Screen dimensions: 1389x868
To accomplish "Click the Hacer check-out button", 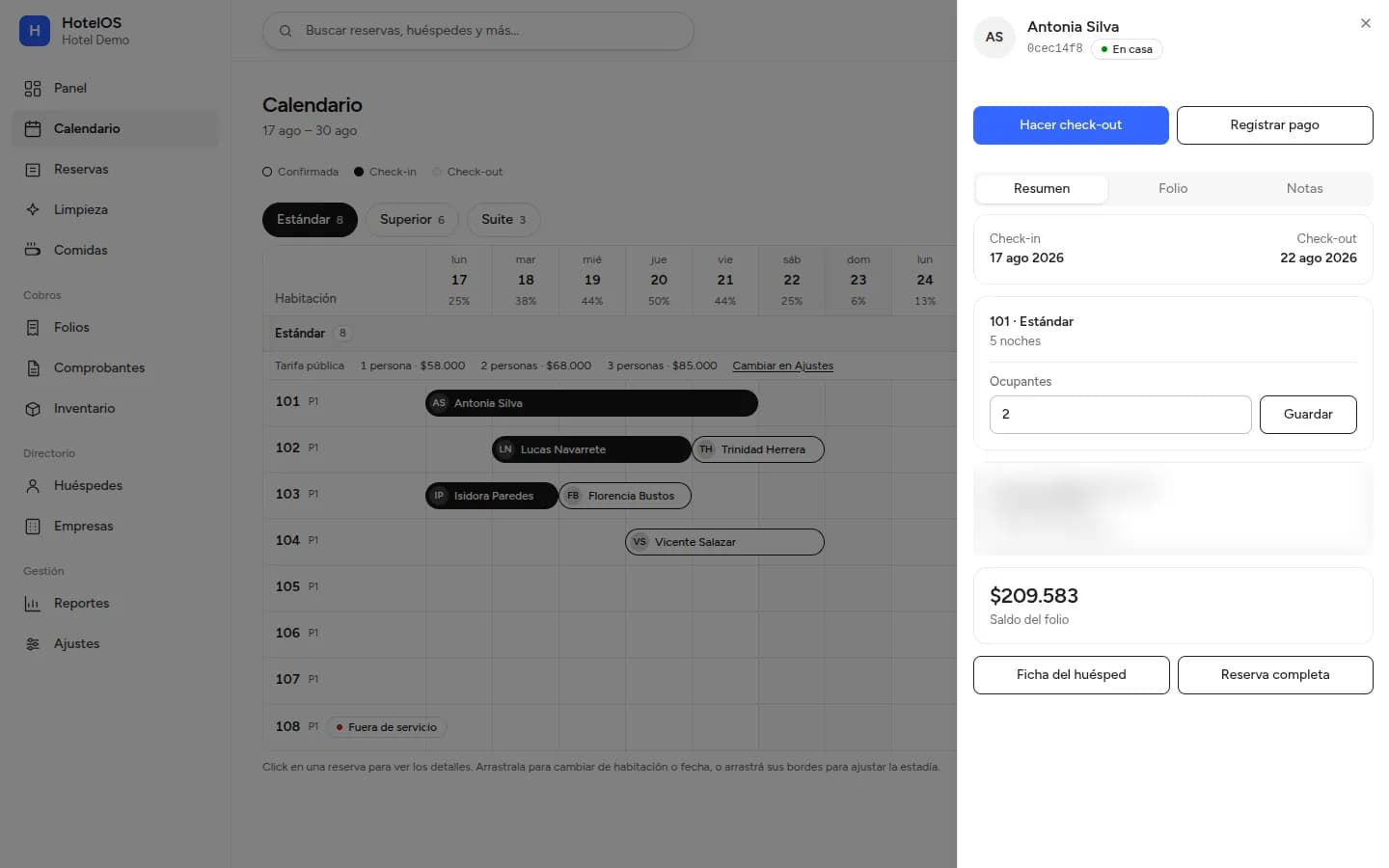I will coord(1071,125).
